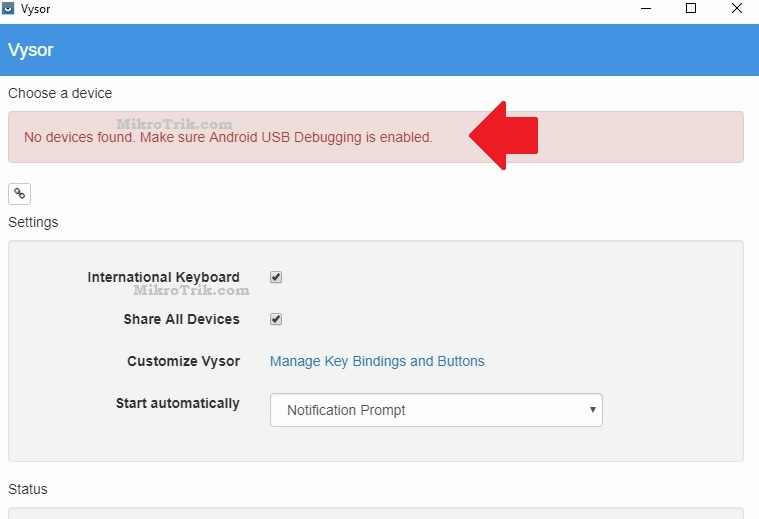Image resolution: width=759 pixels, height=519 pixels.
Task: Click the Start automatically label
Action: pyautogui.click(x=178, y=403)
